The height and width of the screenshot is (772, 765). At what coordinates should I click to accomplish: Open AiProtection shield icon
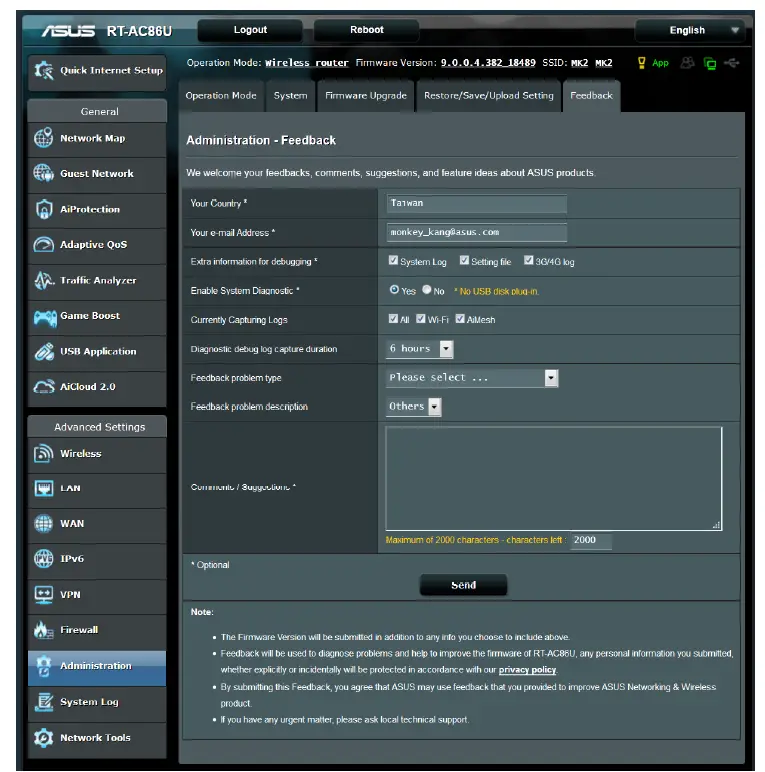tap(43, 209)
